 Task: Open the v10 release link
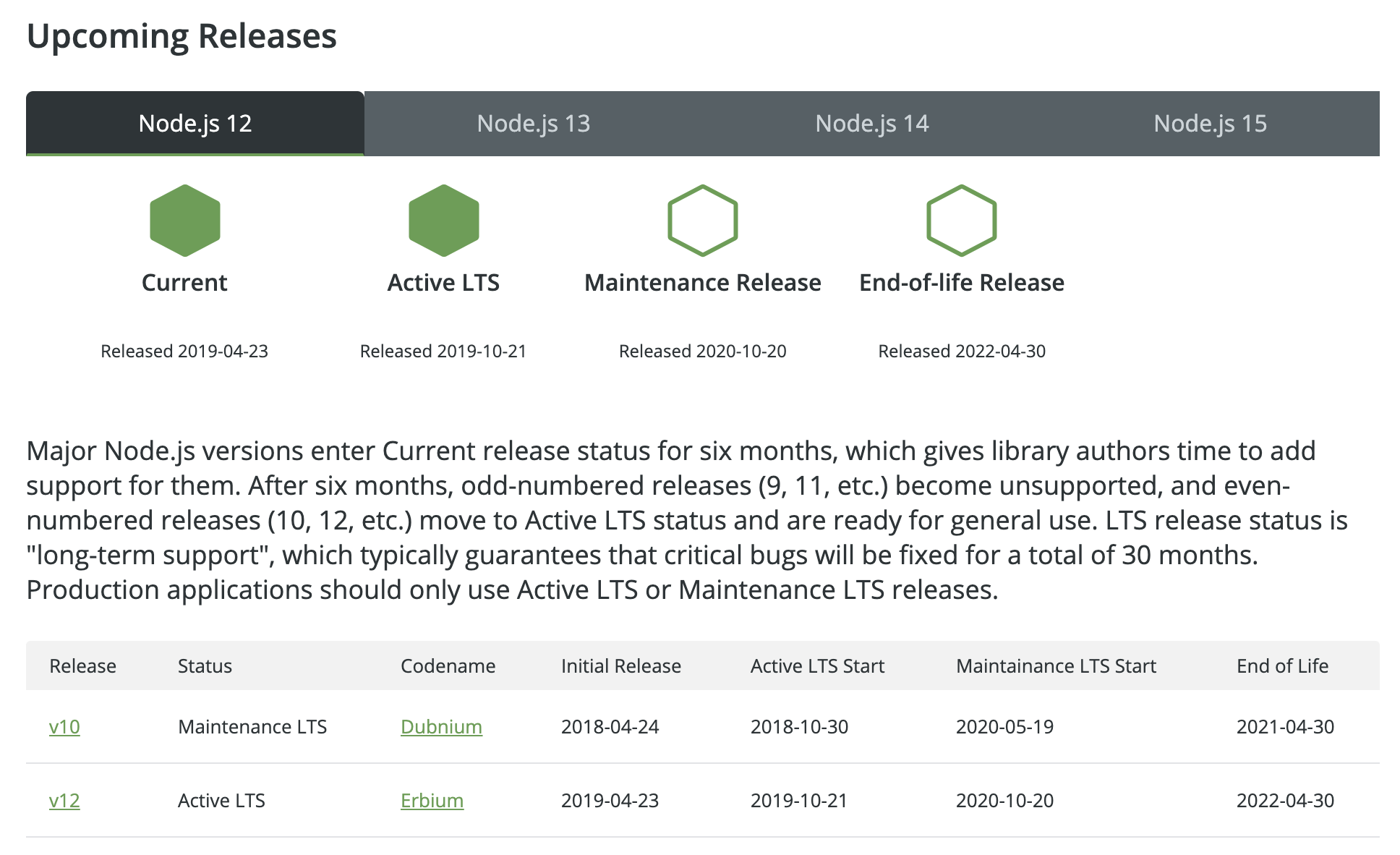coord(64,726)
